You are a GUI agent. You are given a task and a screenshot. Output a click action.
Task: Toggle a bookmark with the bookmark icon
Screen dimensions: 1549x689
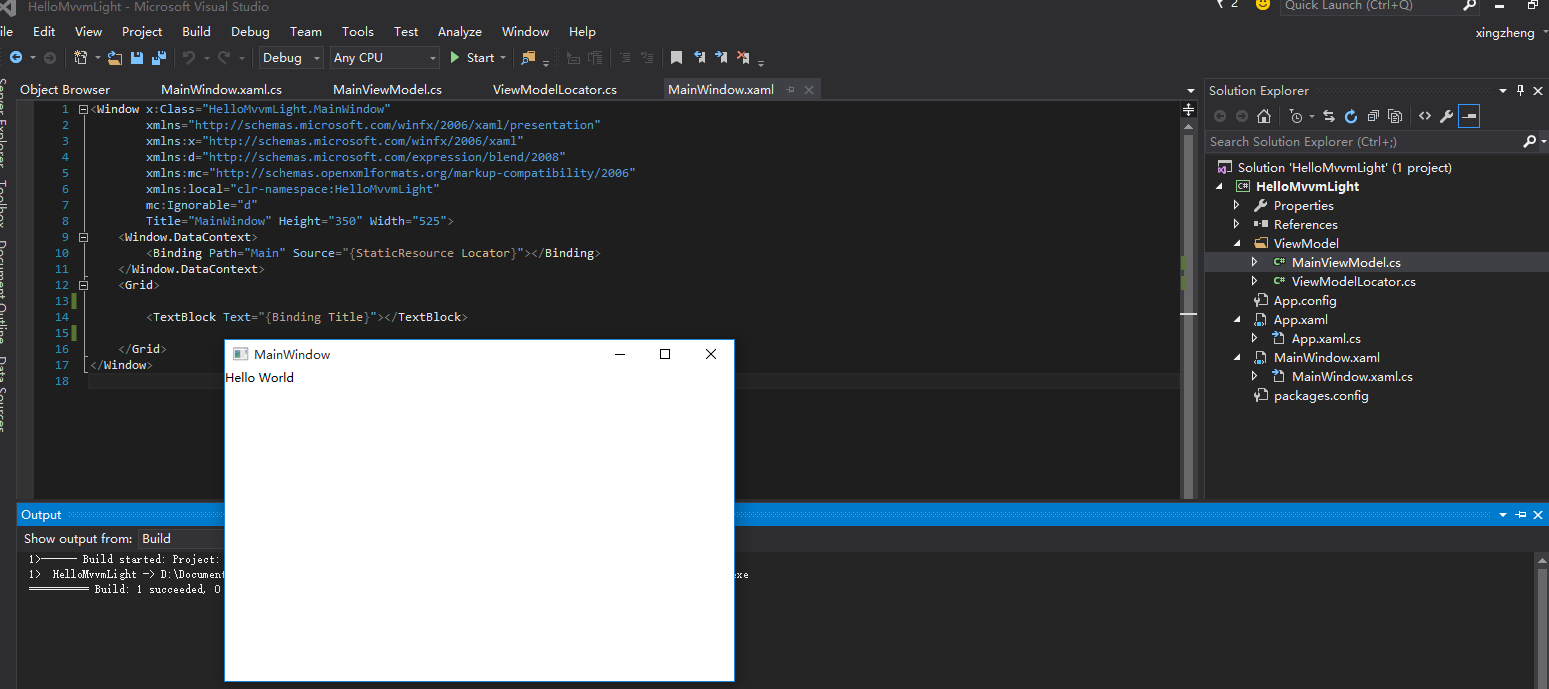pyautogui.click(x=676, y=58)
